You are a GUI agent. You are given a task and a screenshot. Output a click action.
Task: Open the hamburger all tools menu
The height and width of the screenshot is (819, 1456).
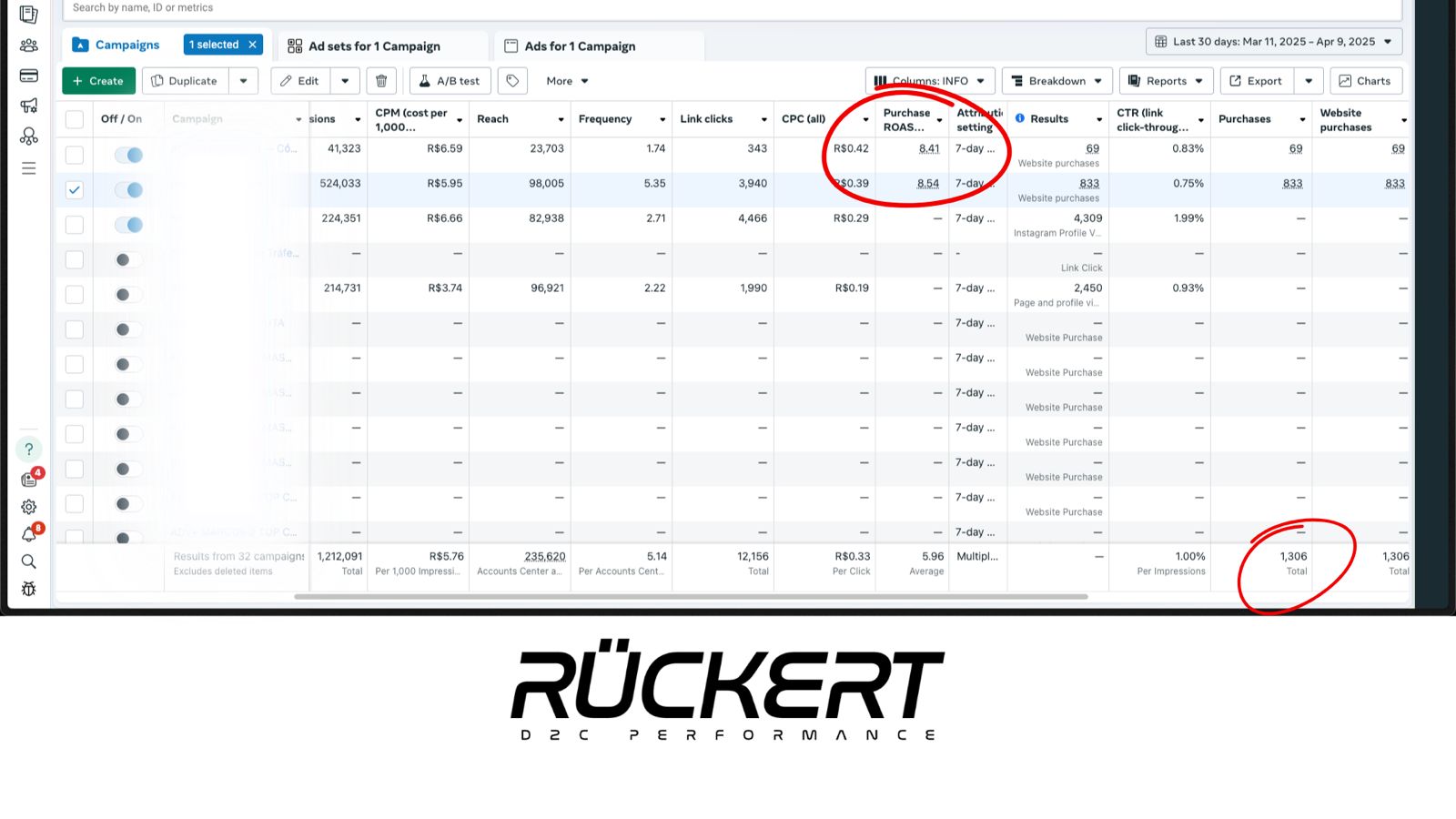29,168
